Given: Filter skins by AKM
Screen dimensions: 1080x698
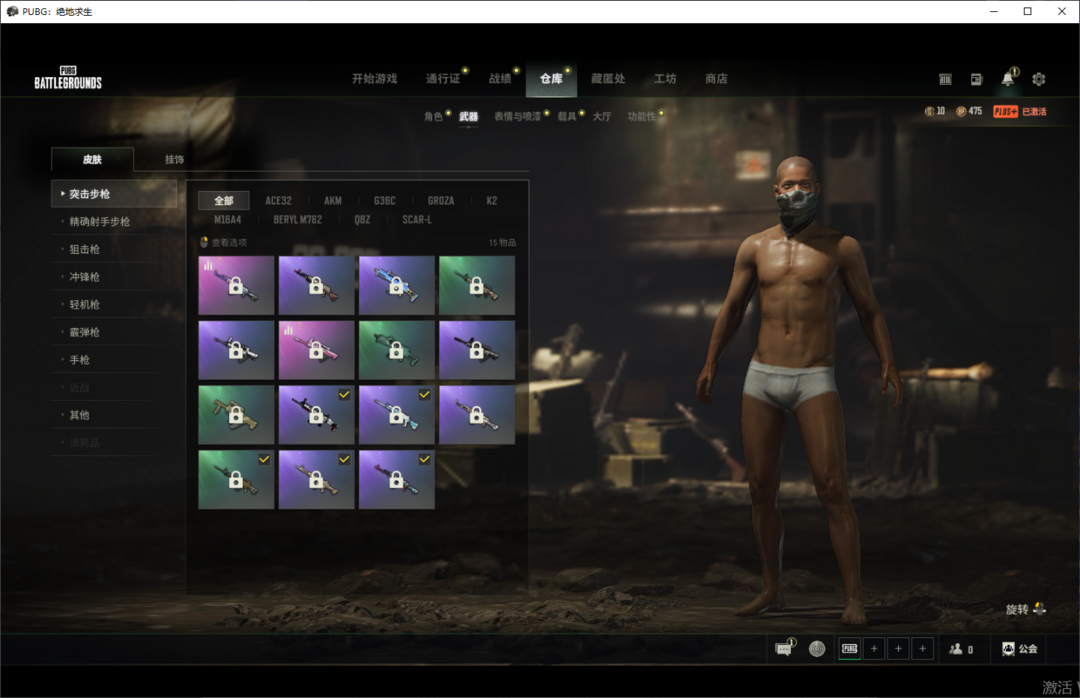Looking at the screenshot, I should coord(333,201).
